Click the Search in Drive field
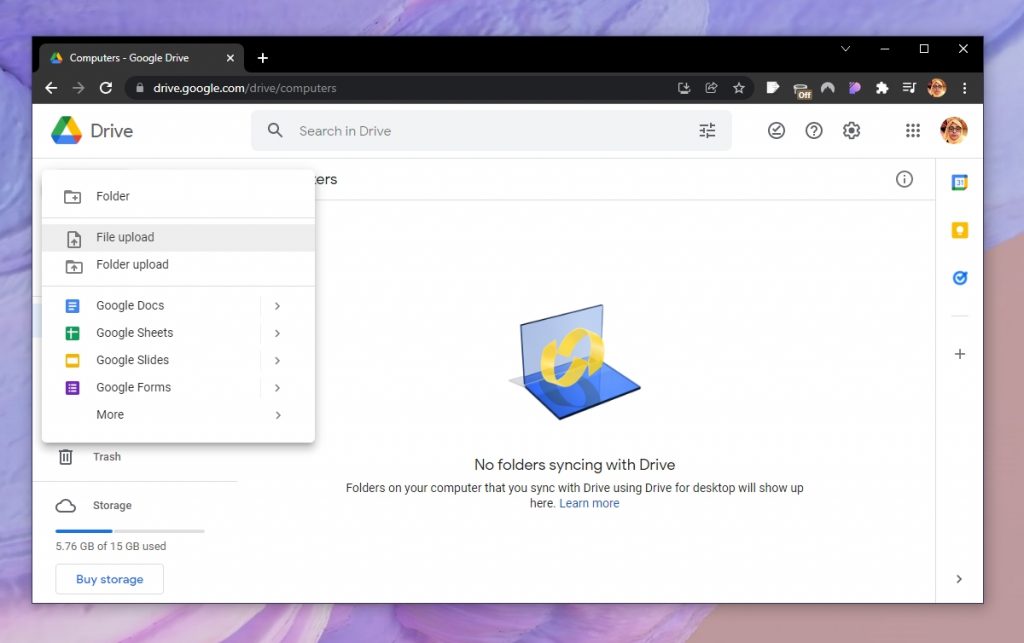The image size is (1024, 643). point(491,131)
